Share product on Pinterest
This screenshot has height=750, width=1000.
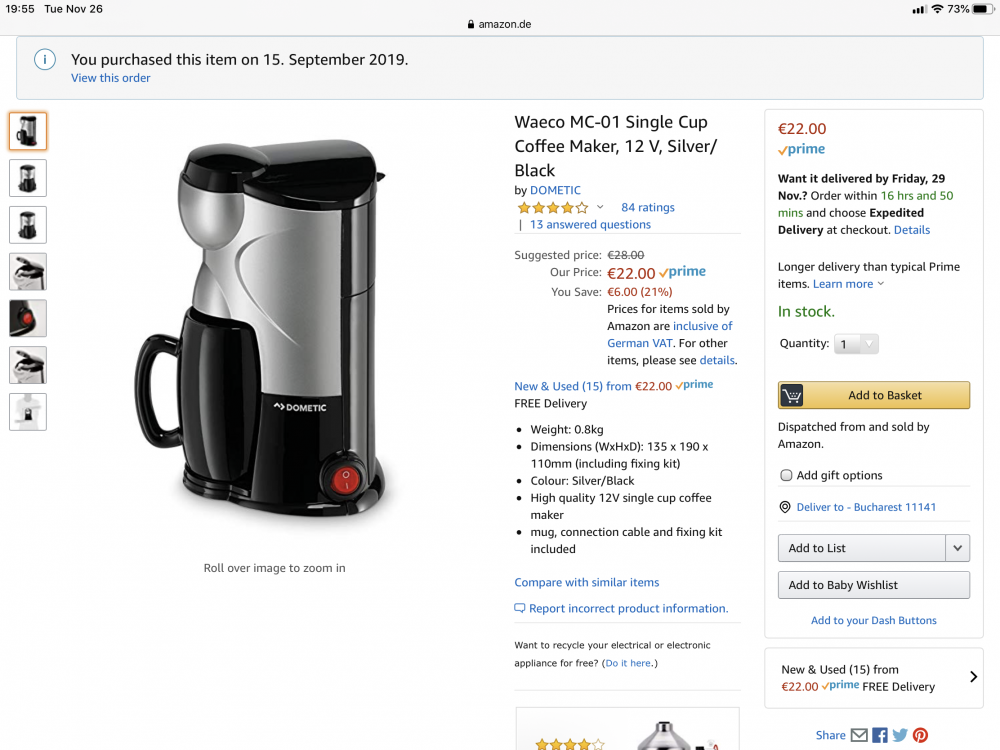click(x=920, y=735)
